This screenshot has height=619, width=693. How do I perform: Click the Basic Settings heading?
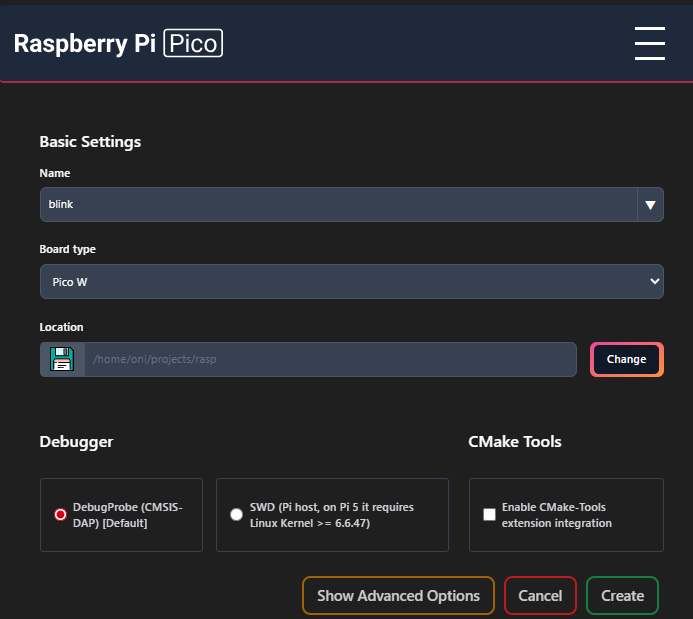[90, 142]
